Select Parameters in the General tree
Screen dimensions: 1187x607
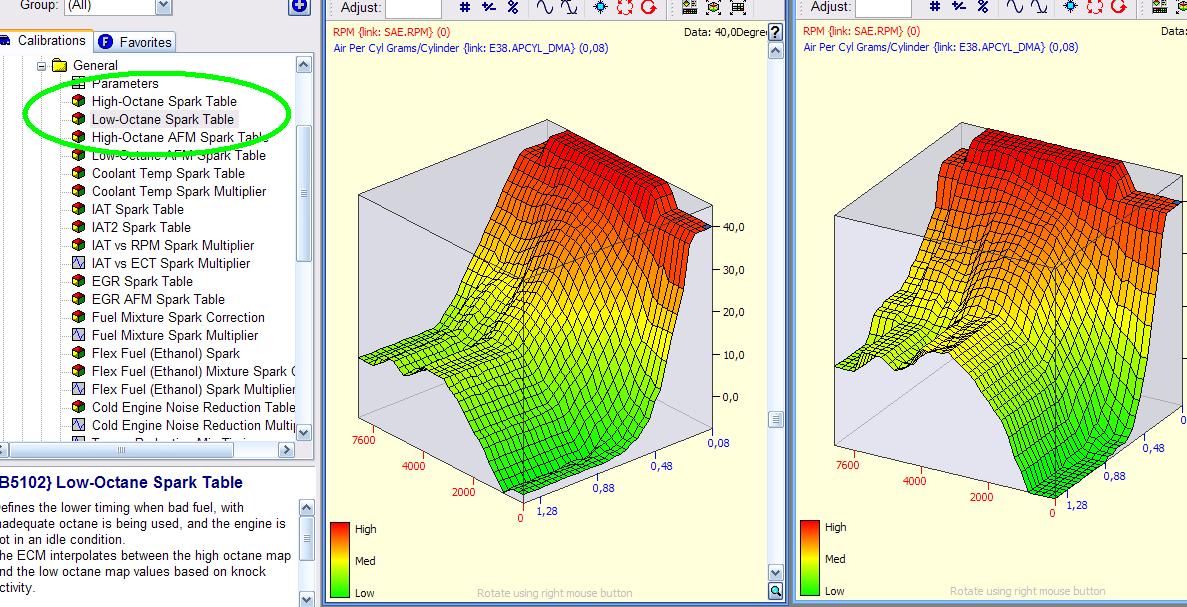pyautogui.click(x=125, y=83)
